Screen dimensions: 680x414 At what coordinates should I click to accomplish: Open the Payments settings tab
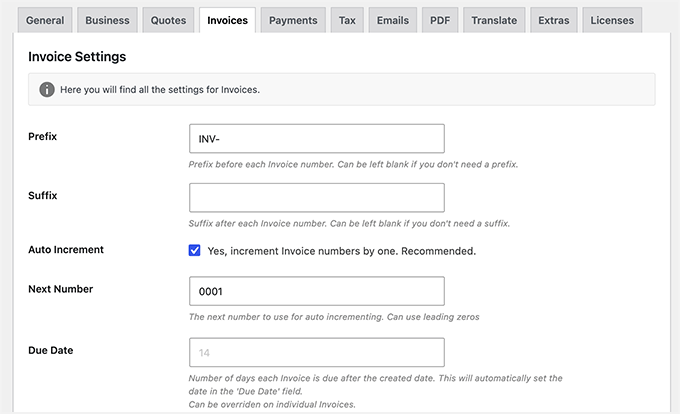click(x=293, y=20)
